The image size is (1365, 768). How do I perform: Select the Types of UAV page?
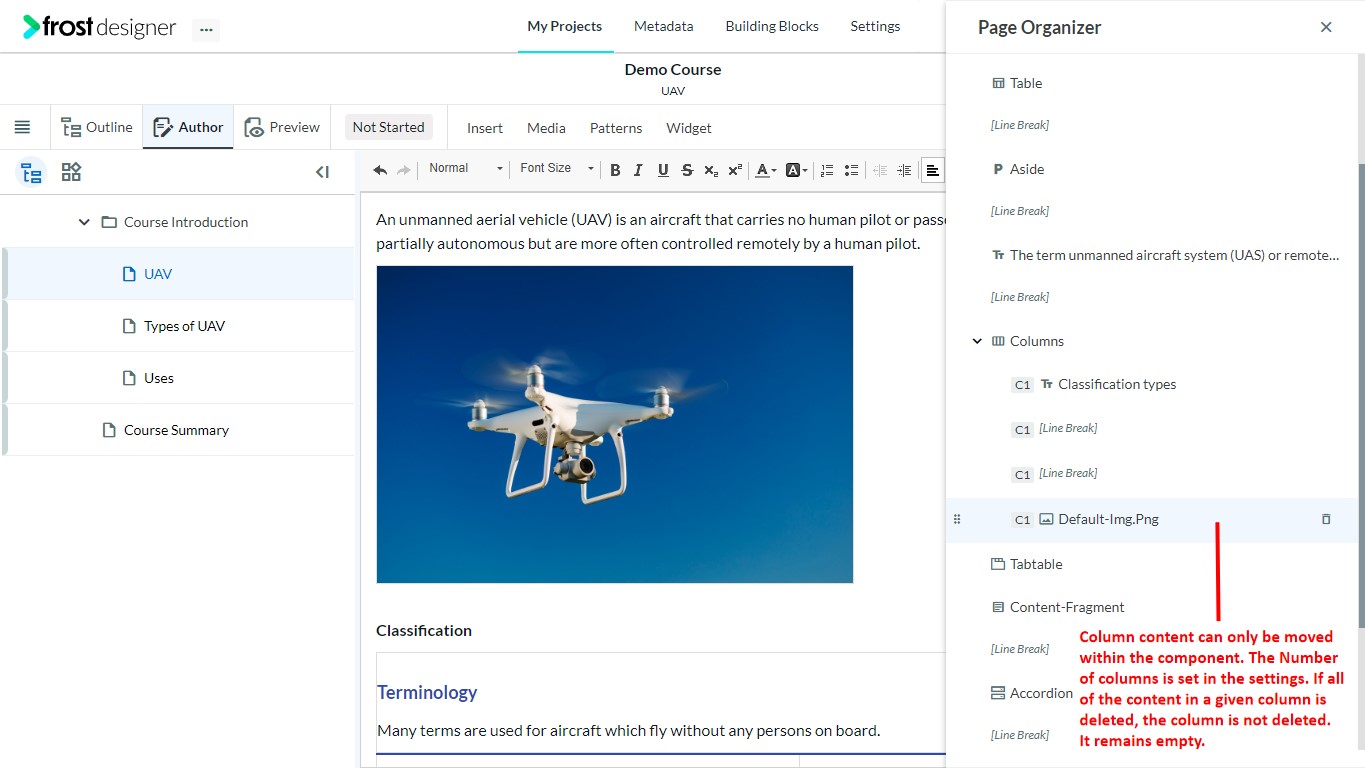click(x=180, y=326)
